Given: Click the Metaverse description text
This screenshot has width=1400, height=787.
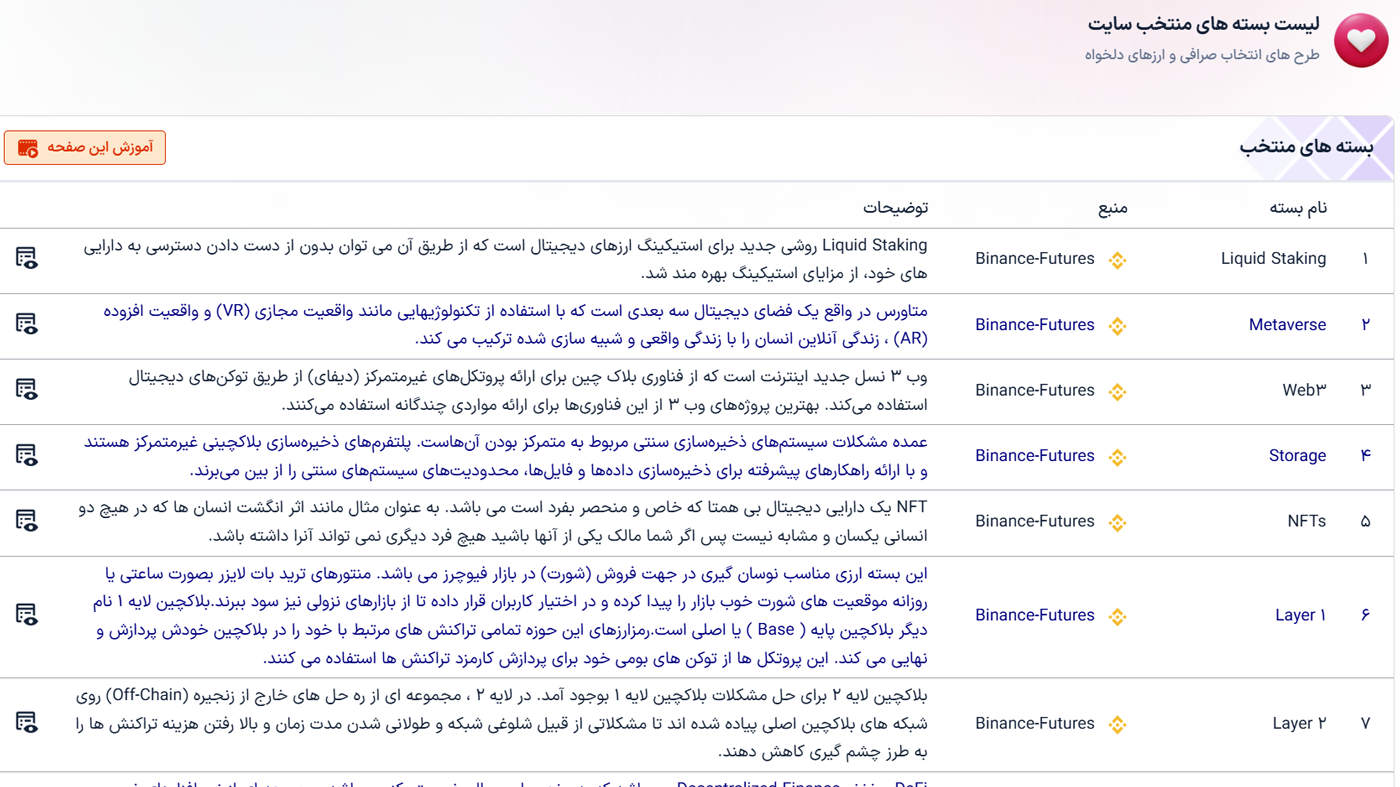Looking at the screenshot, I should tap(515, 325).
